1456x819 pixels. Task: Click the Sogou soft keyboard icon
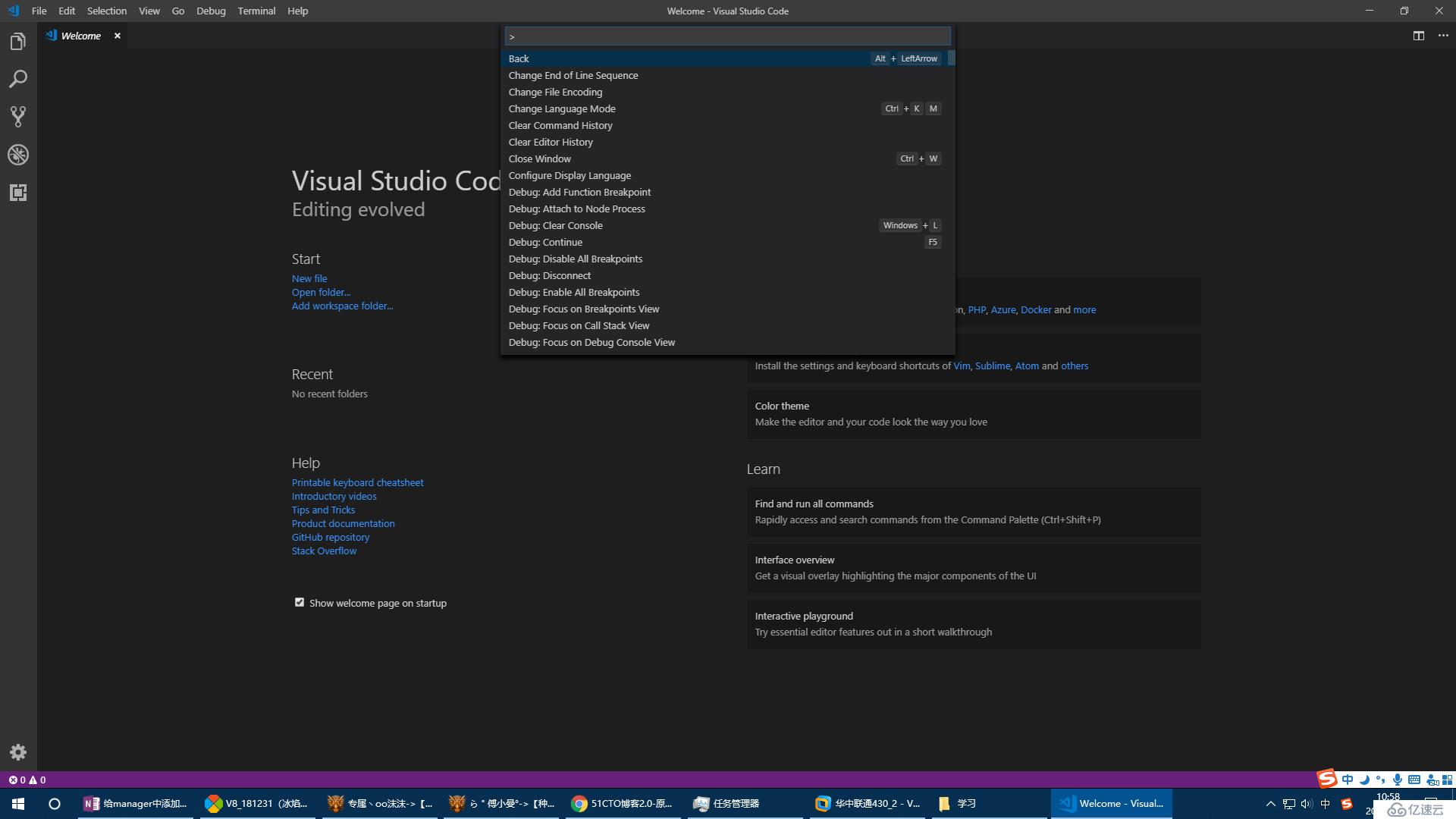point(1414,780)
